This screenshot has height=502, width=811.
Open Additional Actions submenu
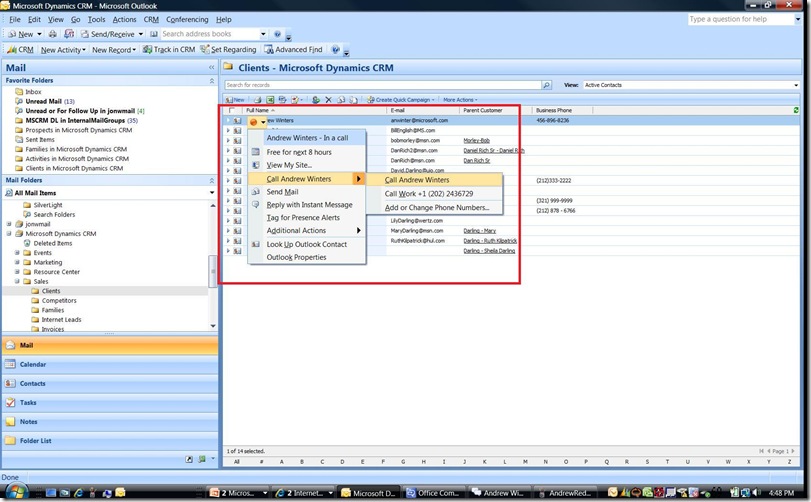pyautogui.click(x=307, y=231)
